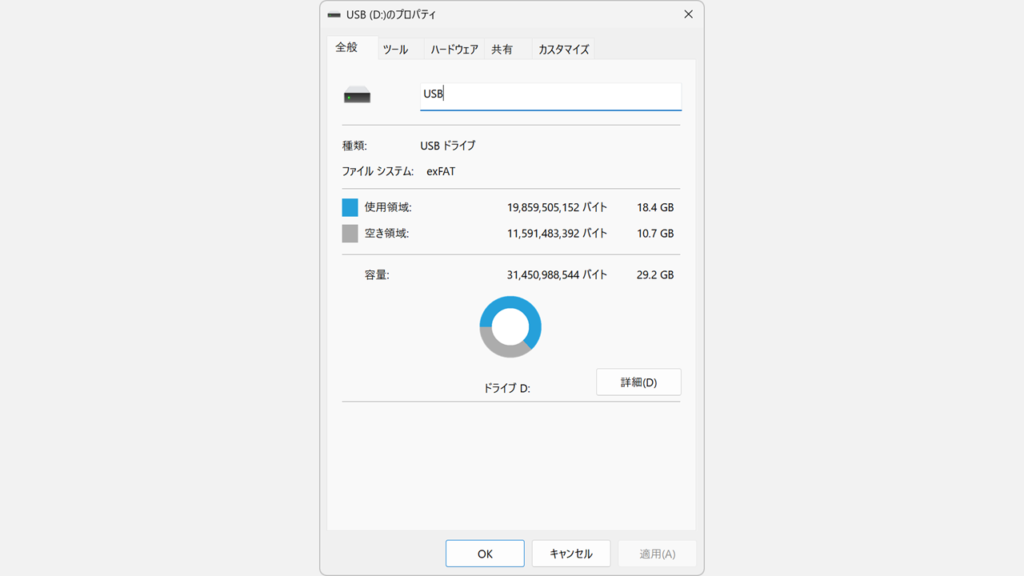Click the ドライブ D: caption
The image size is (1024, 576).
coord(507,388)
